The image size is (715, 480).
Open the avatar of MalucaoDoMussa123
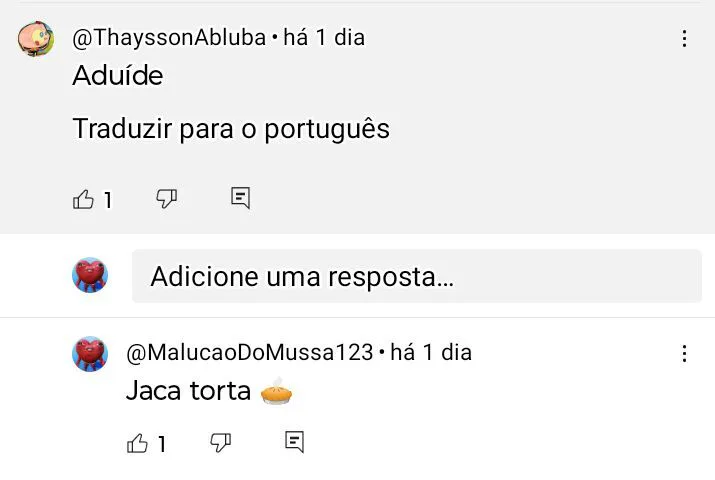90,353
